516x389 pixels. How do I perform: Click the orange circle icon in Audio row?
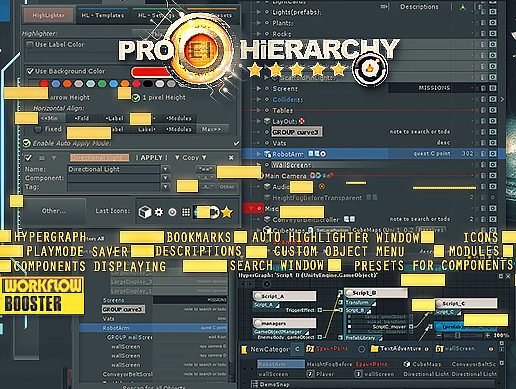(x=322, y=186)
